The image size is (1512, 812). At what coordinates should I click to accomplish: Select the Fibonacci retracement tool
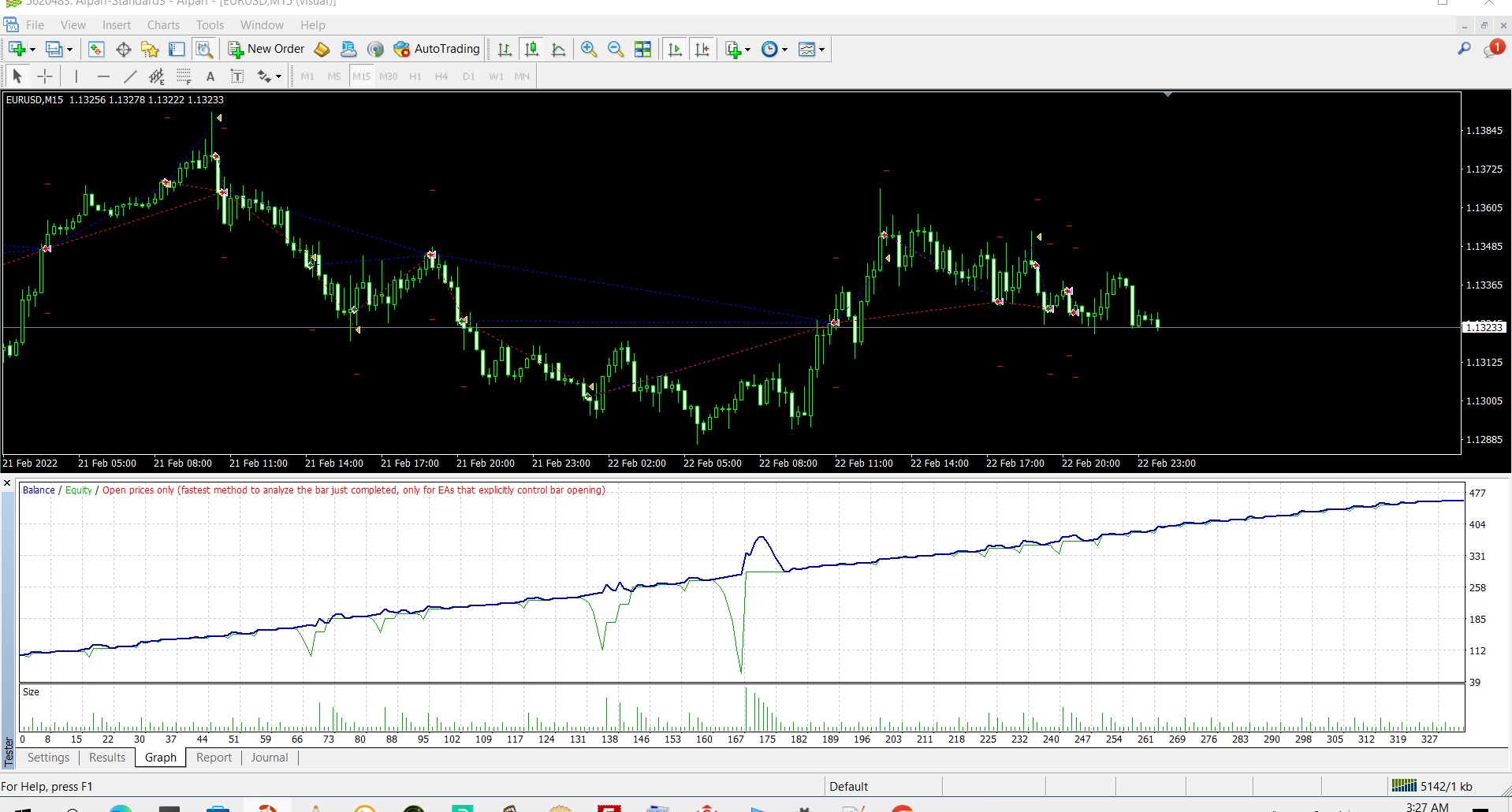pyautogui.click(x=184, y=76)
